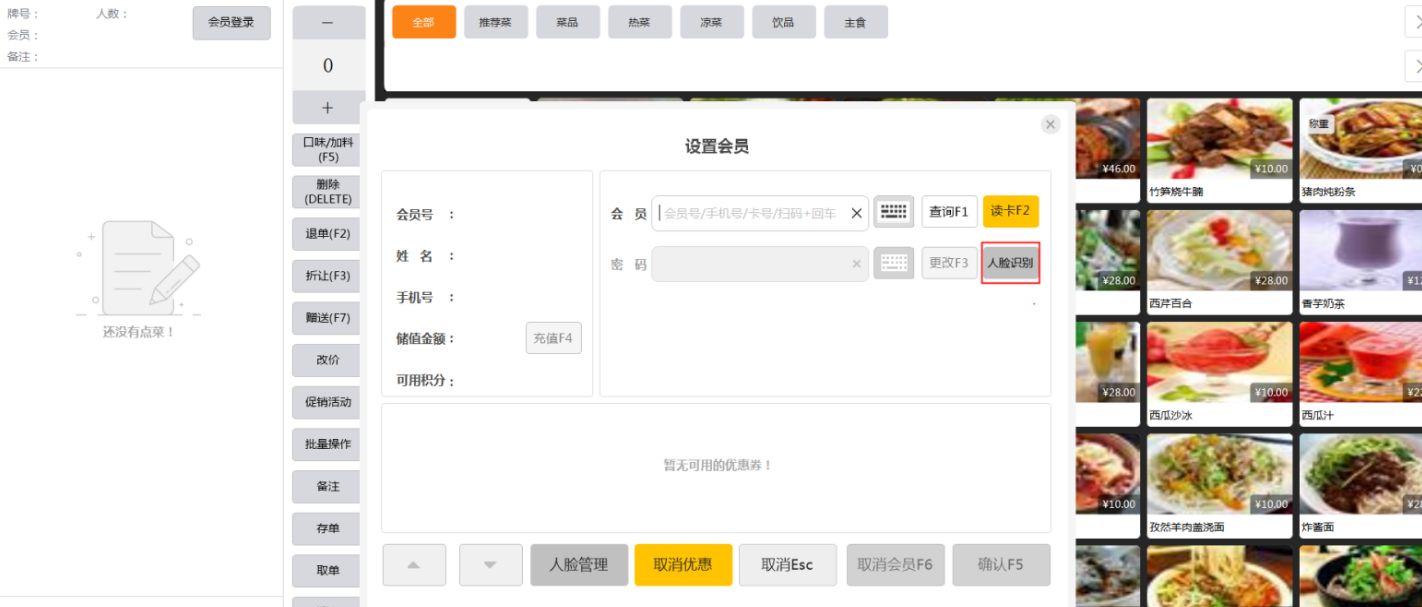The width and height of the screenshot is (1422, 607).
Task: Focus the member number input field
Action: click(x=752, y=213)
